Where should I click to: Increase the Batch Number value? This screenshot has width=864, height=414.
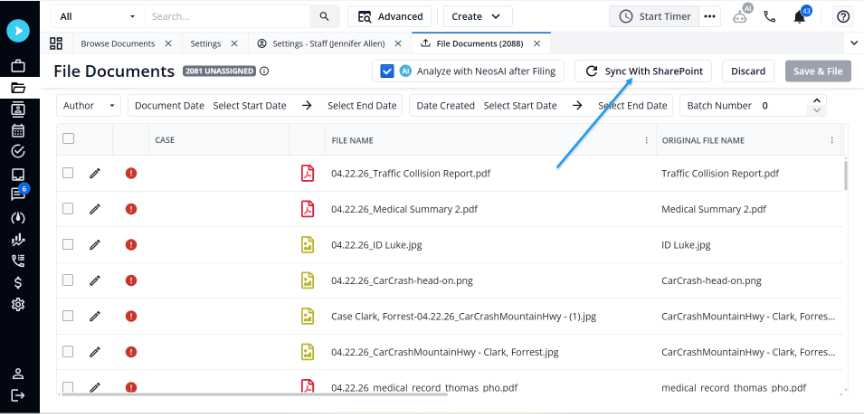pyautogui.click(x=817, y=100)
